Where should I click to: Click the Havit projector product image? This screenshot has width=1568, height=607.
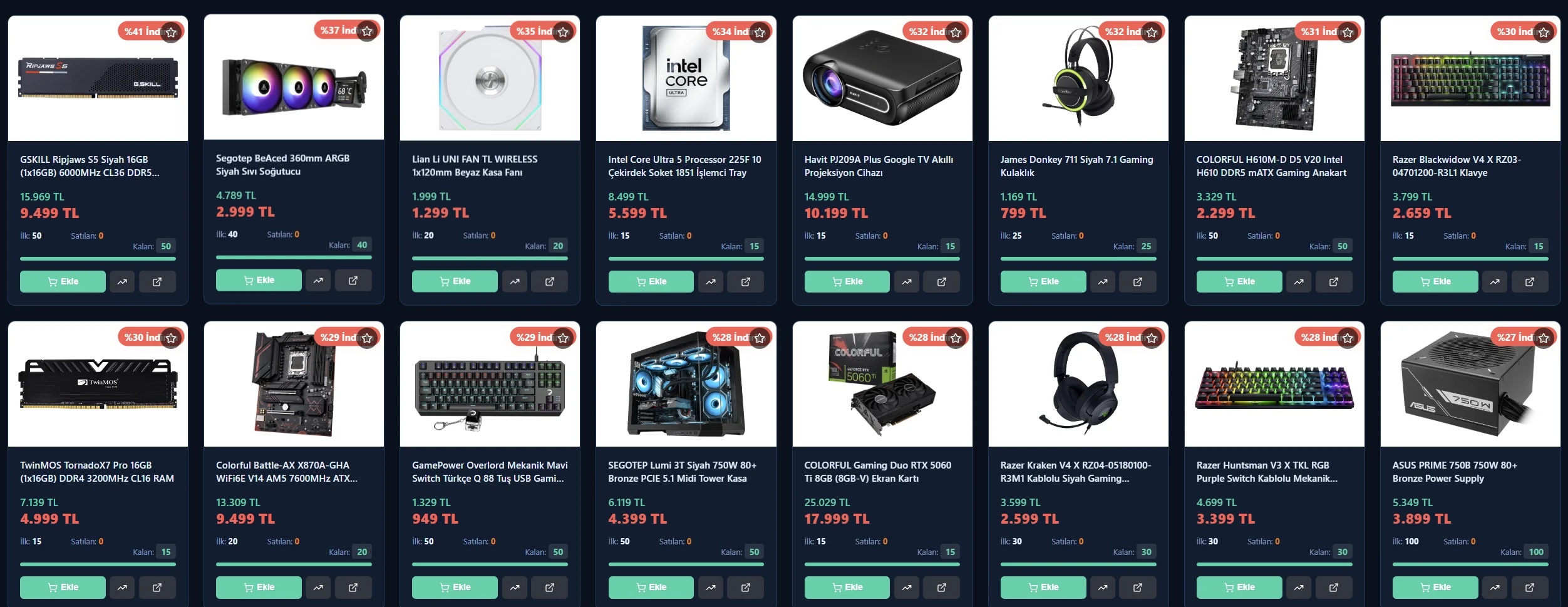[882, 78]
